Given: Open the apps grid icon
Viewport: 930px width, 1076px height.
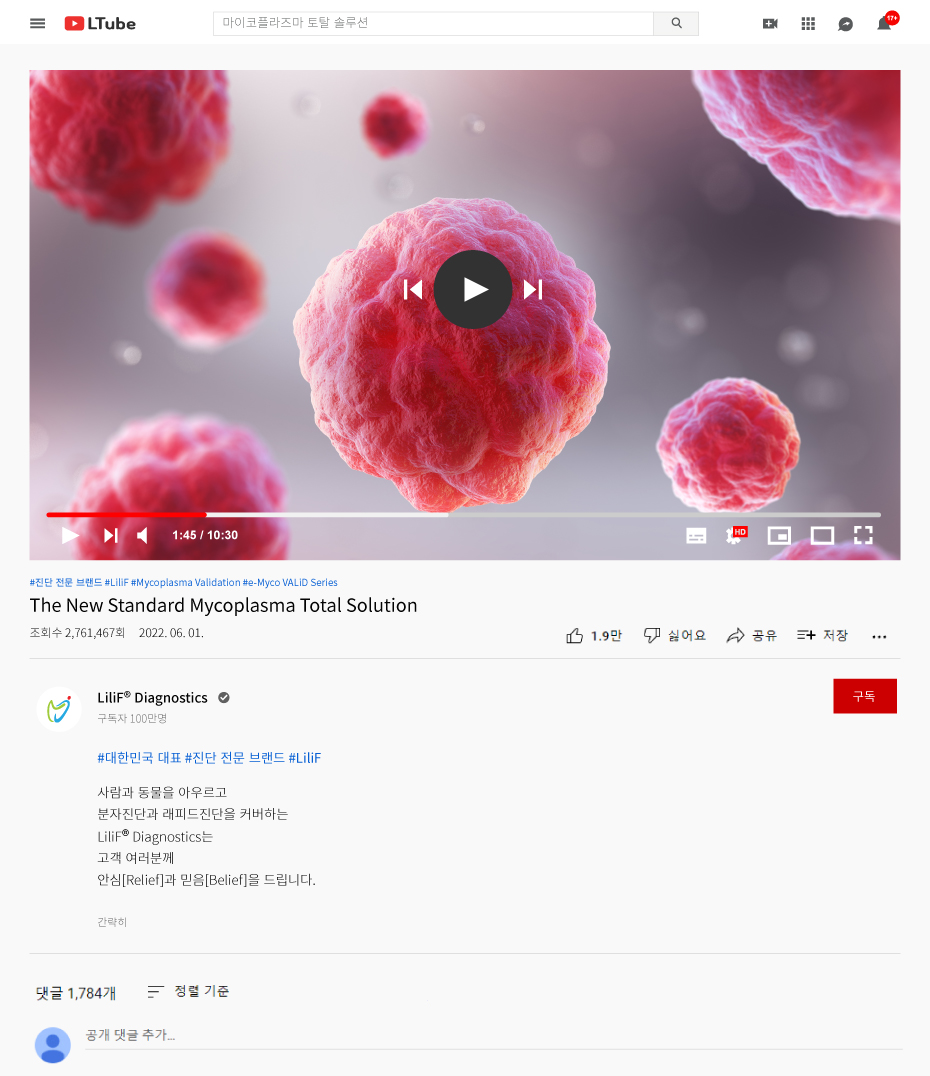Looking at the screenshot, I should tap(808, 23).
